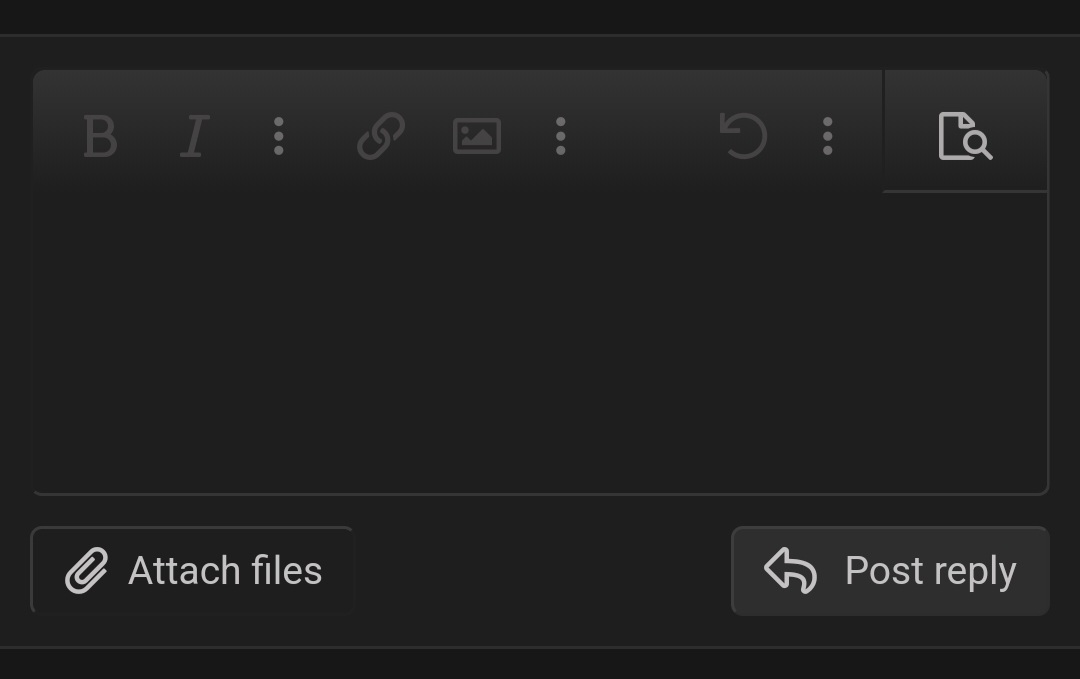Expand more options next to undo
1080x679 pixels.
click(x=827, y=136)
